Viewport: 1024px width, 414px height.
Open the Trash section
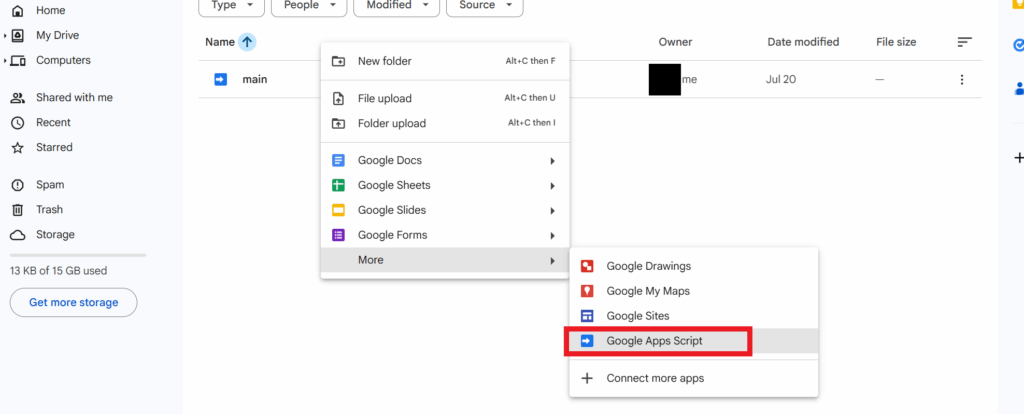coord(50,210)
